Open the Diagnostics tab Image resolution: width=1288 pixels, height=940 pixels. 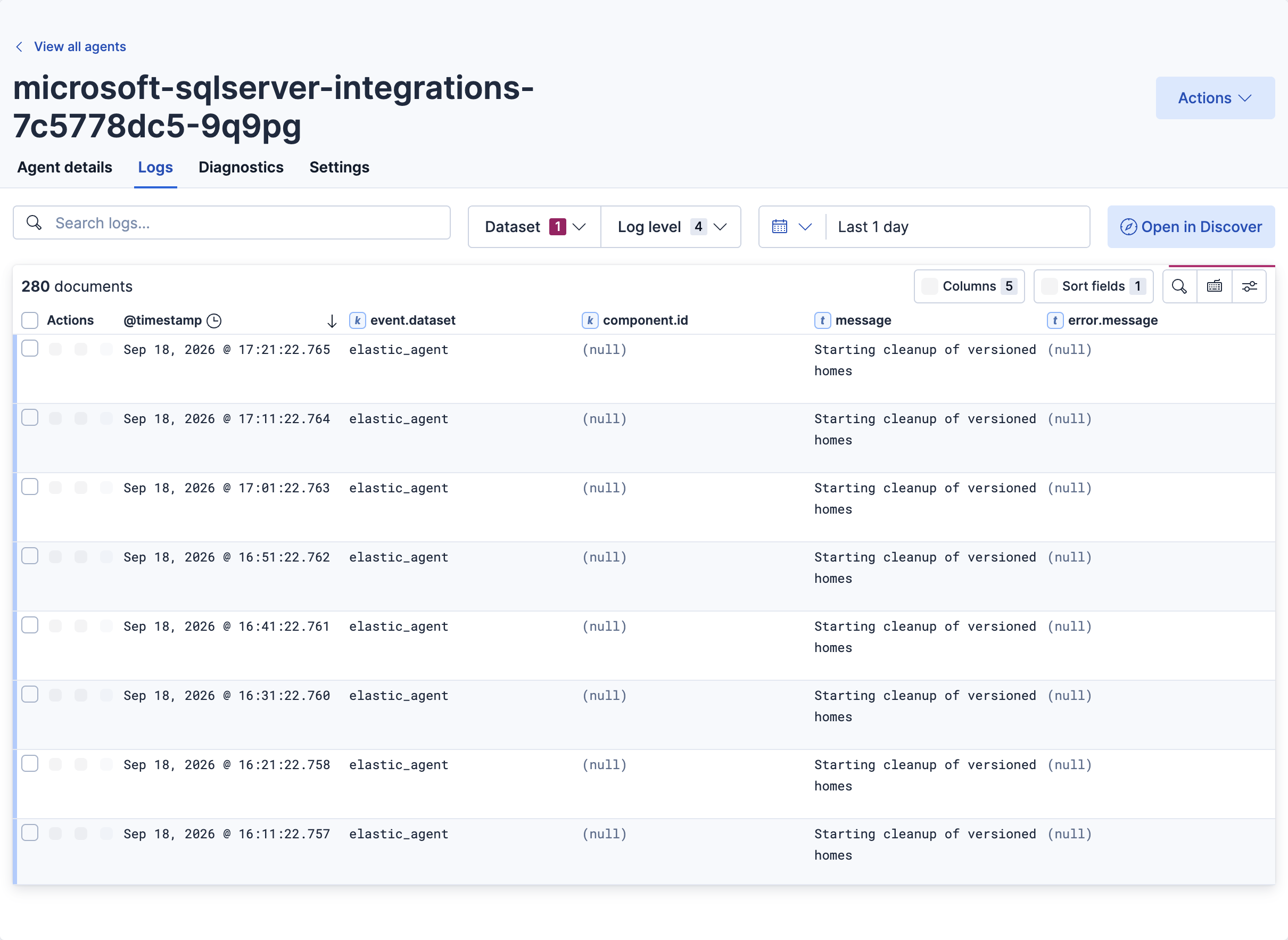(241, 167)
